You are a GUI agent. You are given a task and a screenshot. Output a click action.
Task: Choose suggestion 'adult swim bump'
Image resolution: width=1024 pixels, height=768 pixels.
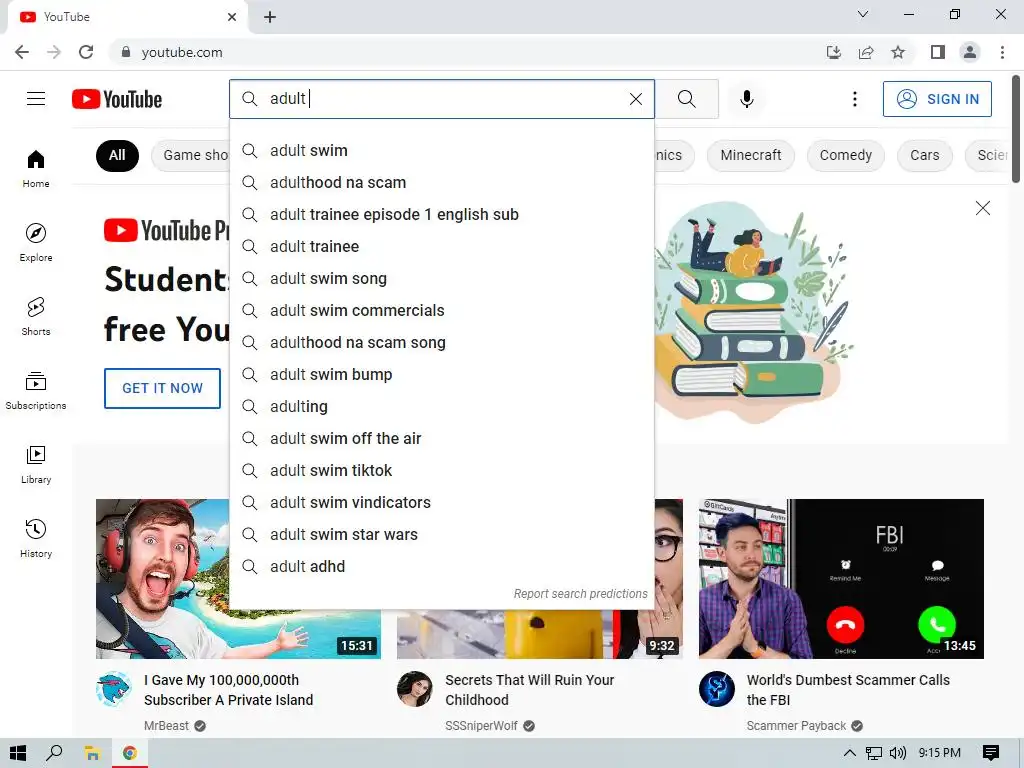[441, 374]
